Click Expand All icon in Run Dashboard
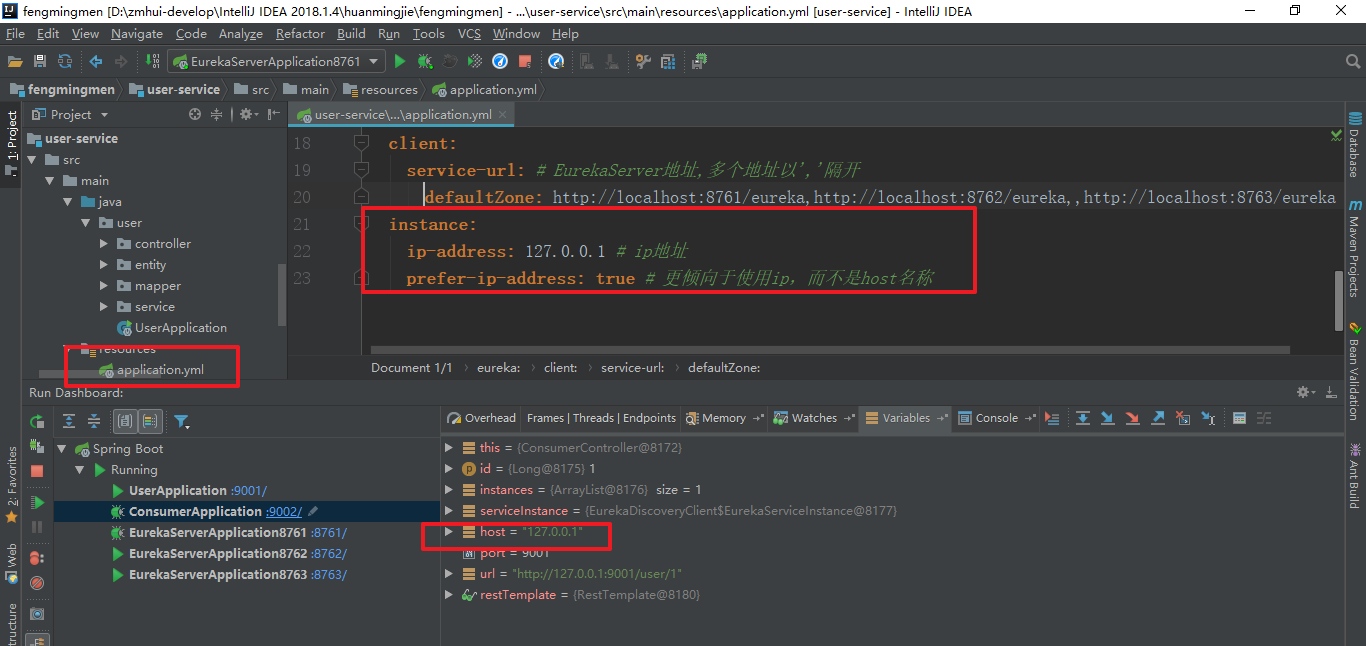 [x=69, y=421]
